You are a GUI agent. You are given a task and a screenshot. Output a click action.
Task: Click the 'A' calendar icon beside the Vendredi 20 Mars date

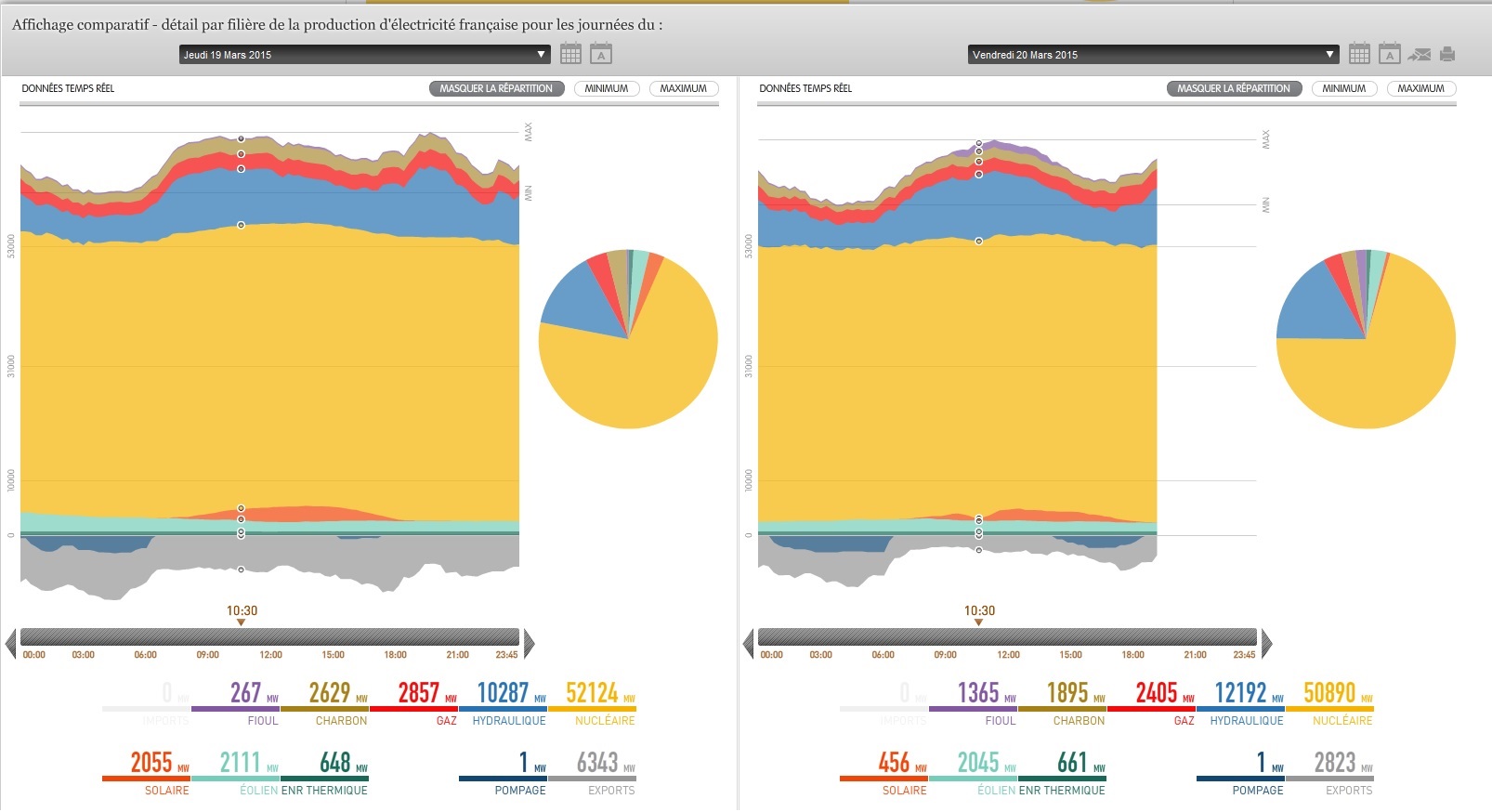(x=1389, y=54)
